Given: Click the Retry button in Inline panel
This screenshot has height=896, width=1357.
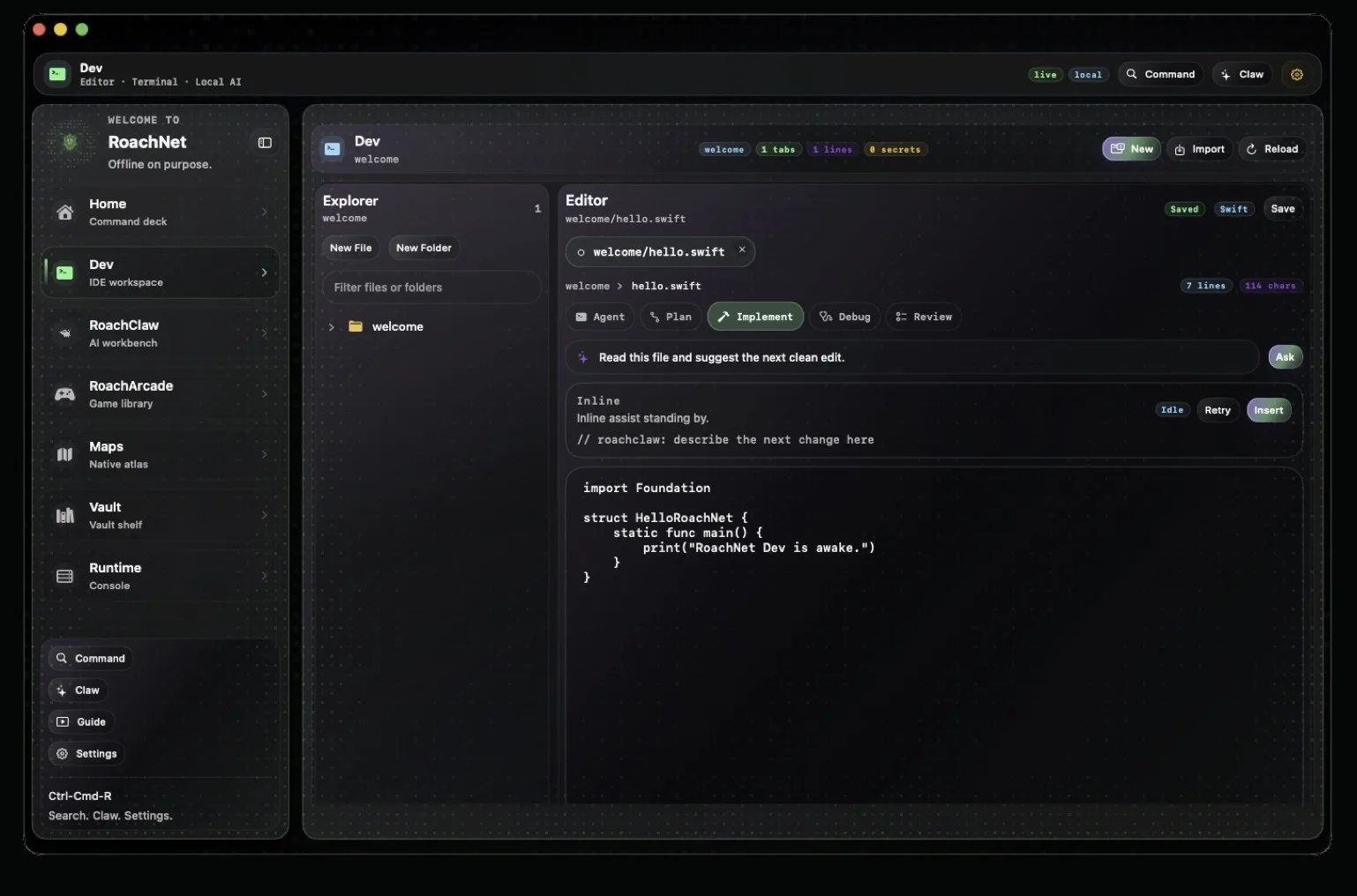Looking at the screenshot, I should [x=1218, y=410].
